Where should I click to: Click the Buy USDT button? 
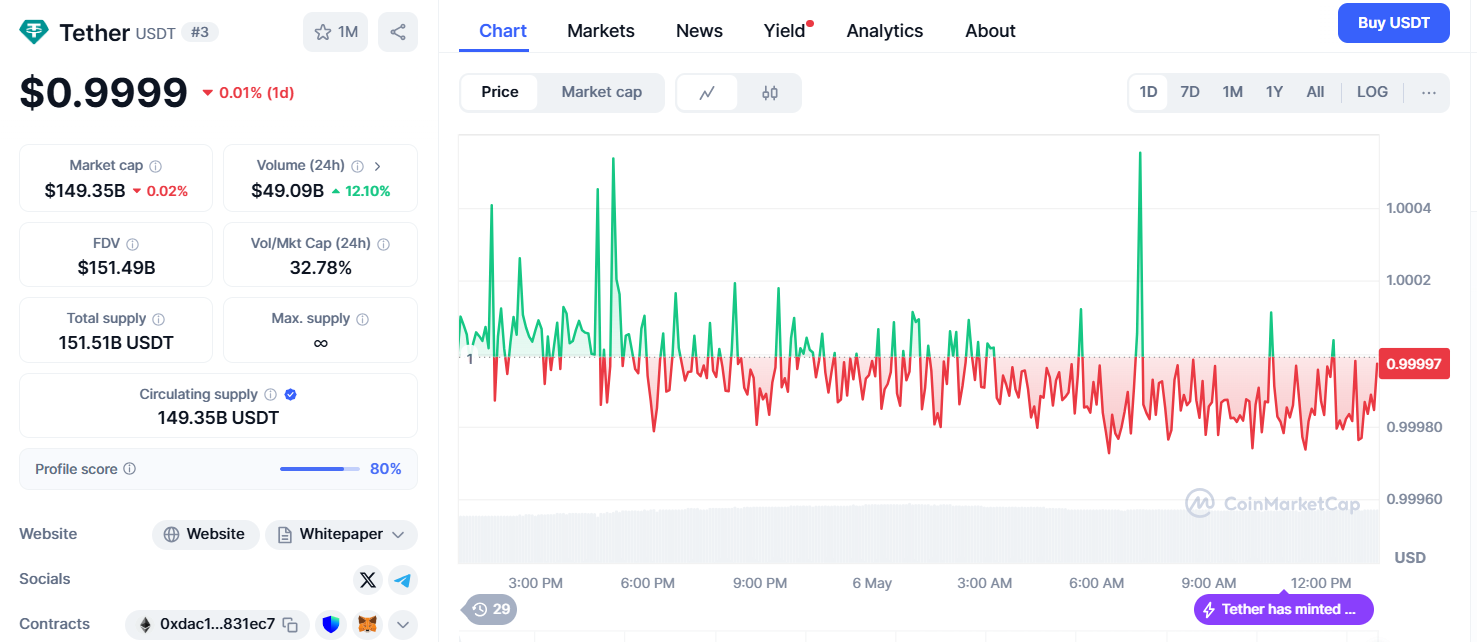coord(1394,23)
